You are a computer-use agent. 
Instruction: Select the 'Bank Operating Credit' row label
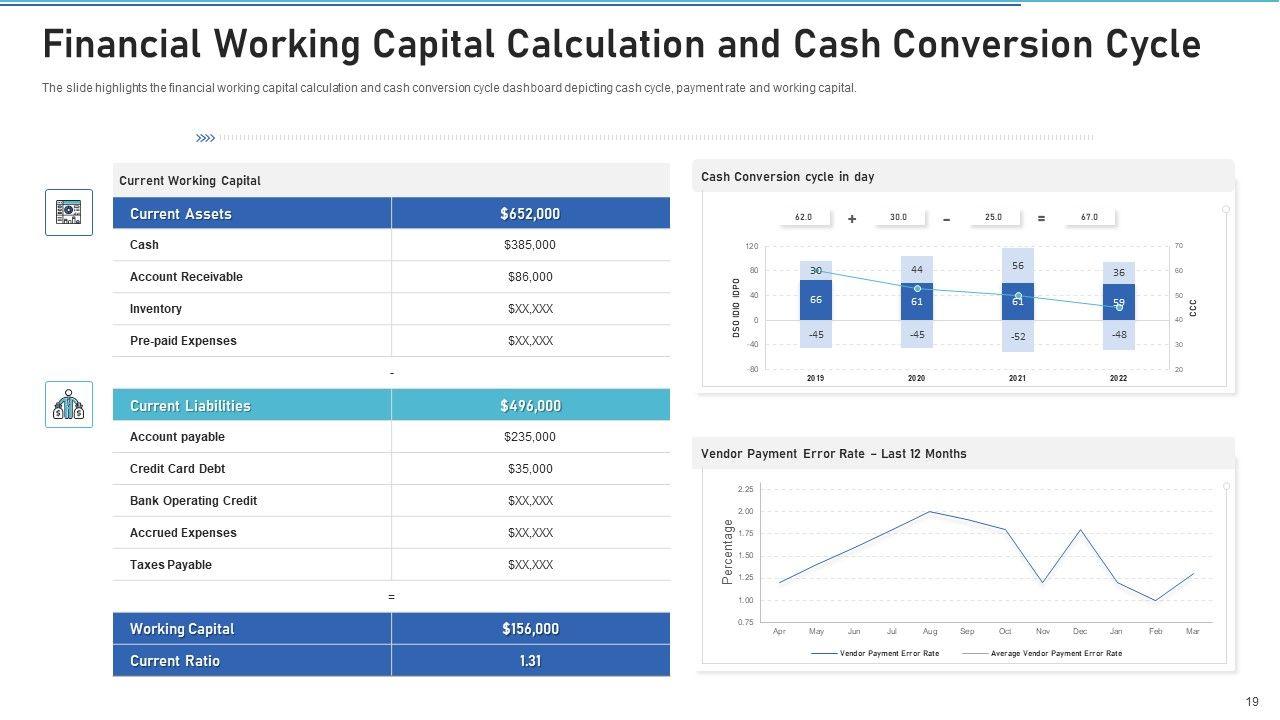(x=193, y=501)
